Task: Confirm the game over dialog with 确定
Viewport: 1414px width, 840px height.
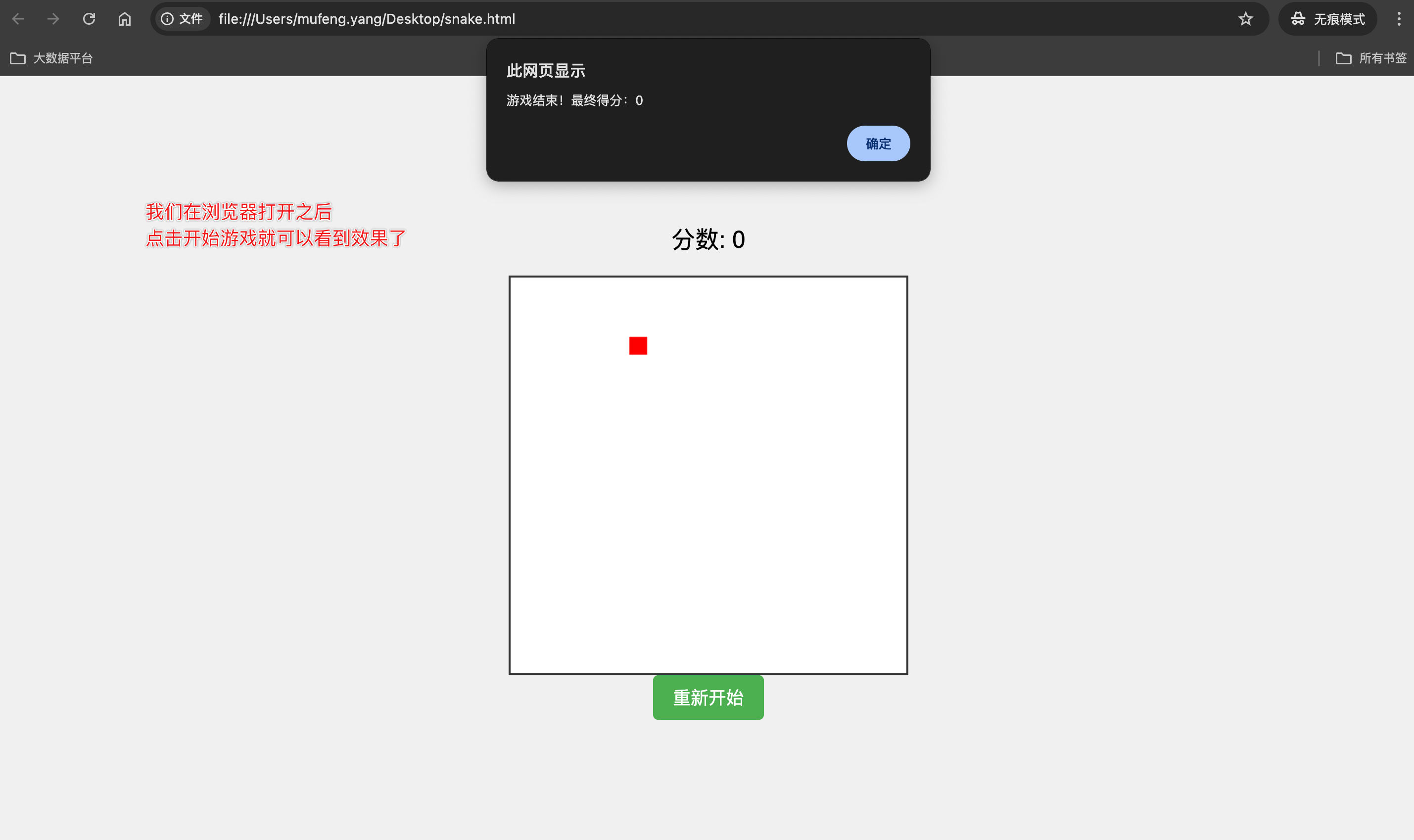Action: pyautogui.click(x=878, y=144)
